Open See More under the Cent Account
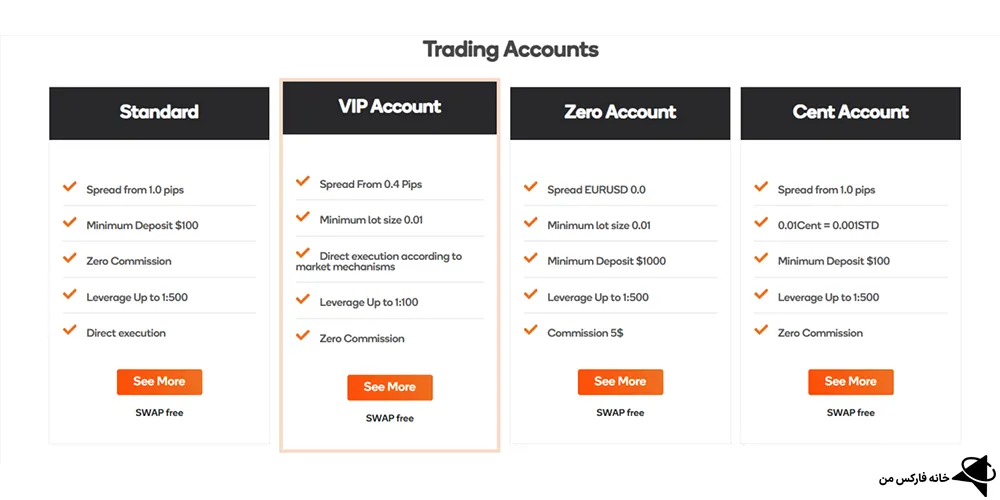 point(850,381)
